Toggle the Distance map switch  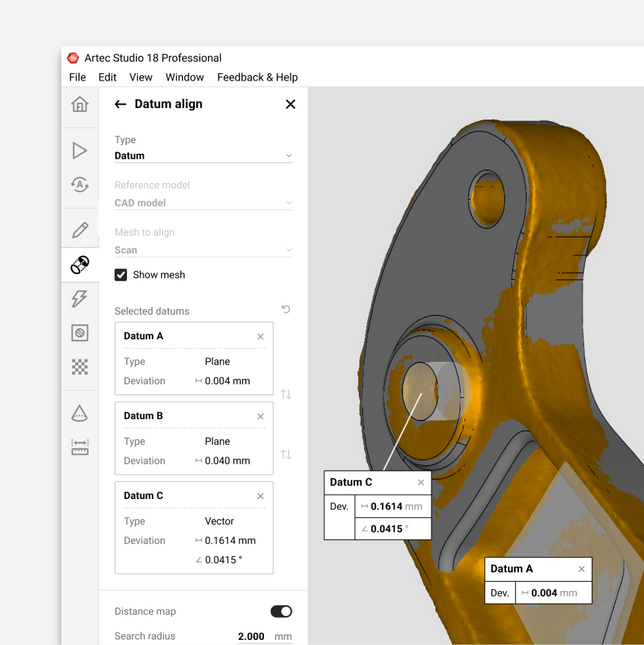tap(281, 611)
